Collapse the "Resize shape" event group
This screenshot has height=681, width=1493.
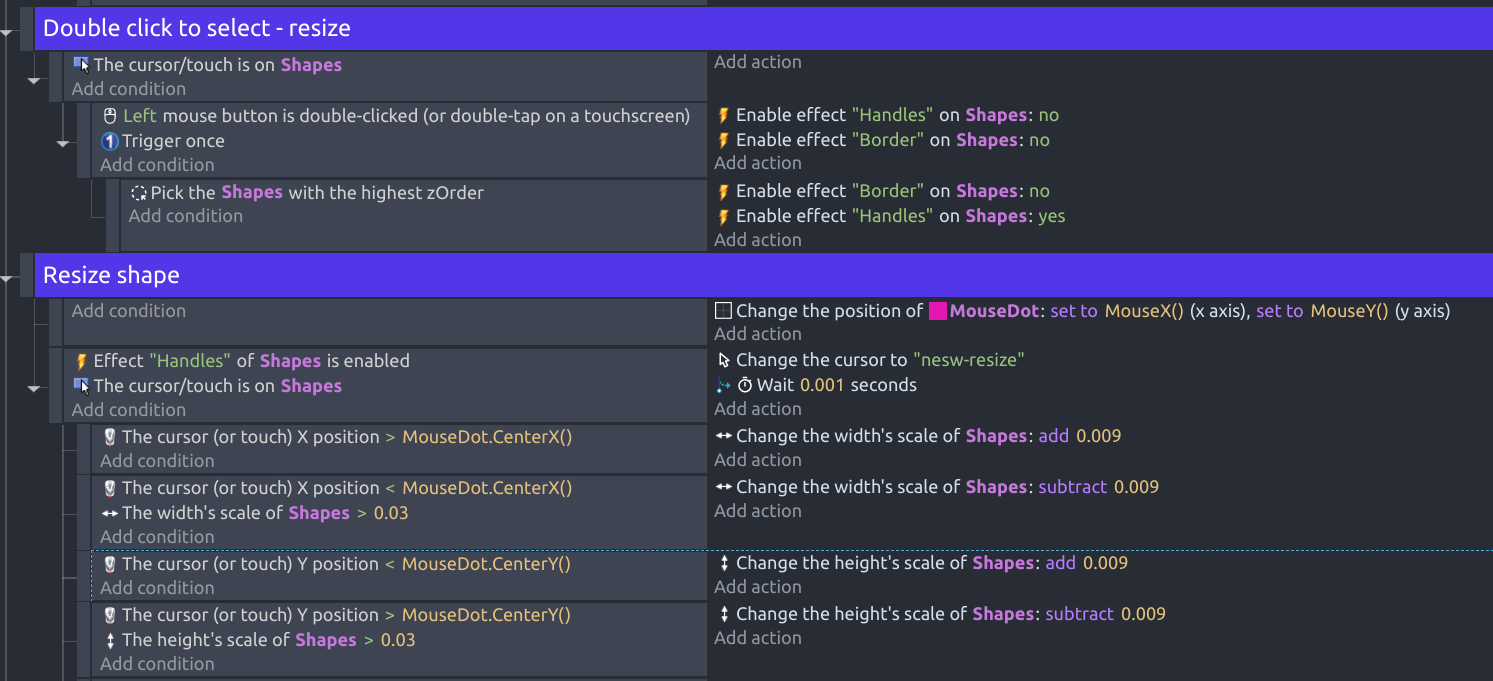click(9, 280)
